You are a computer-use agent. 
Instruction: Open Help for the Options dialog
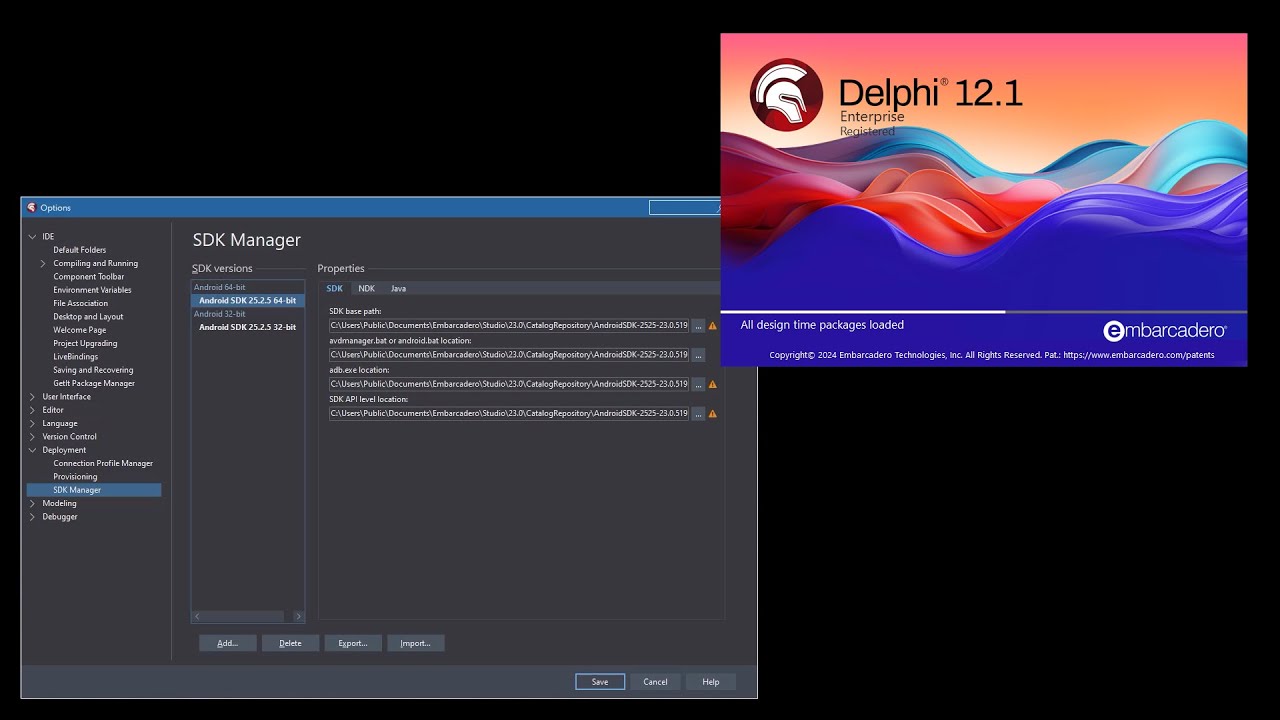click(x=711, y=682)
